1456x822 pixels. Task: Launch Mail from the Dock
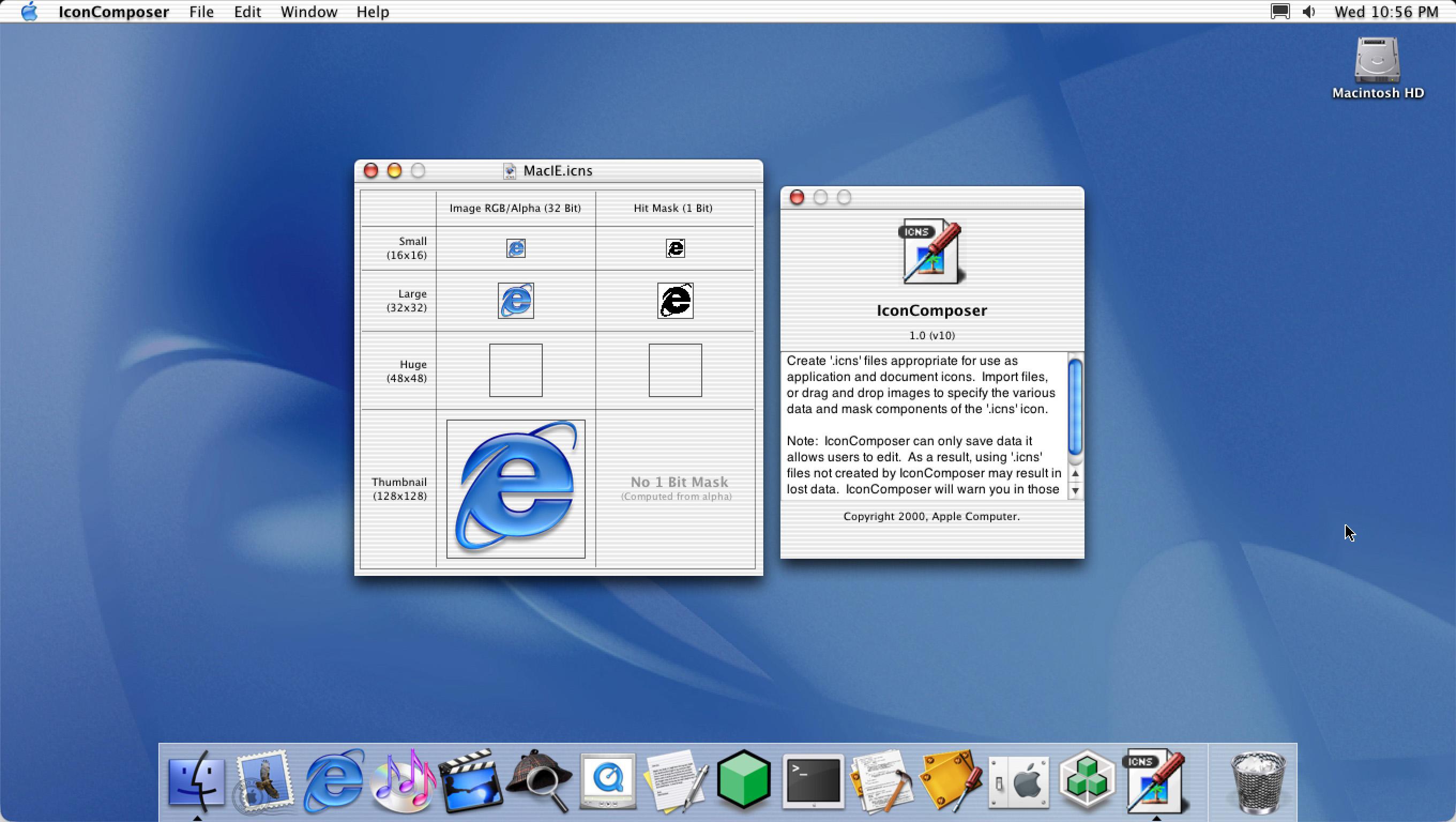[x=264, y=782]
